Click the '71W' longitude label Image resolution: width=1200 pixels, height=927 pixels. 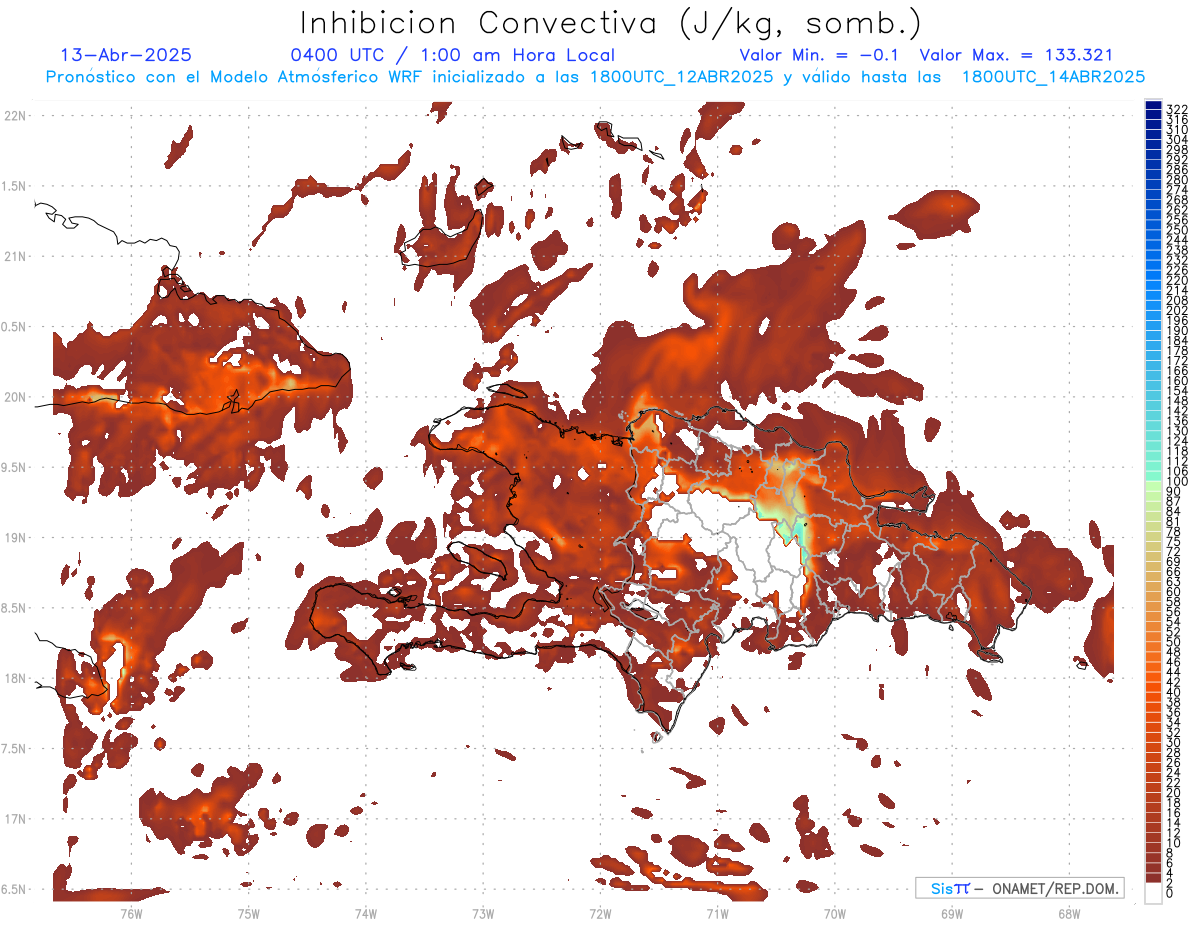[717, 913]
